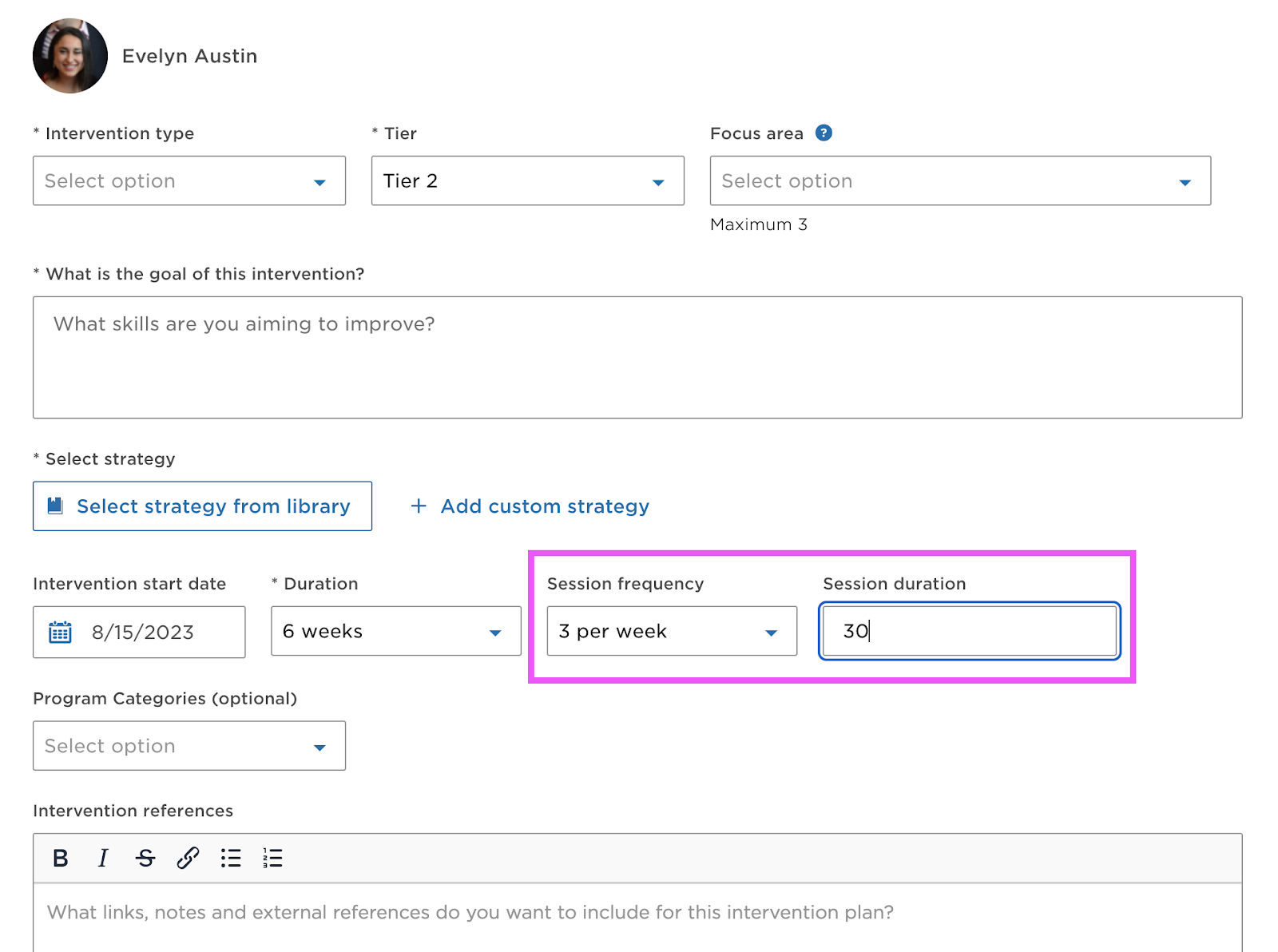Focus the intervention goal text area
Viewport: 1278px width, 952px height.
coord(637,357)
